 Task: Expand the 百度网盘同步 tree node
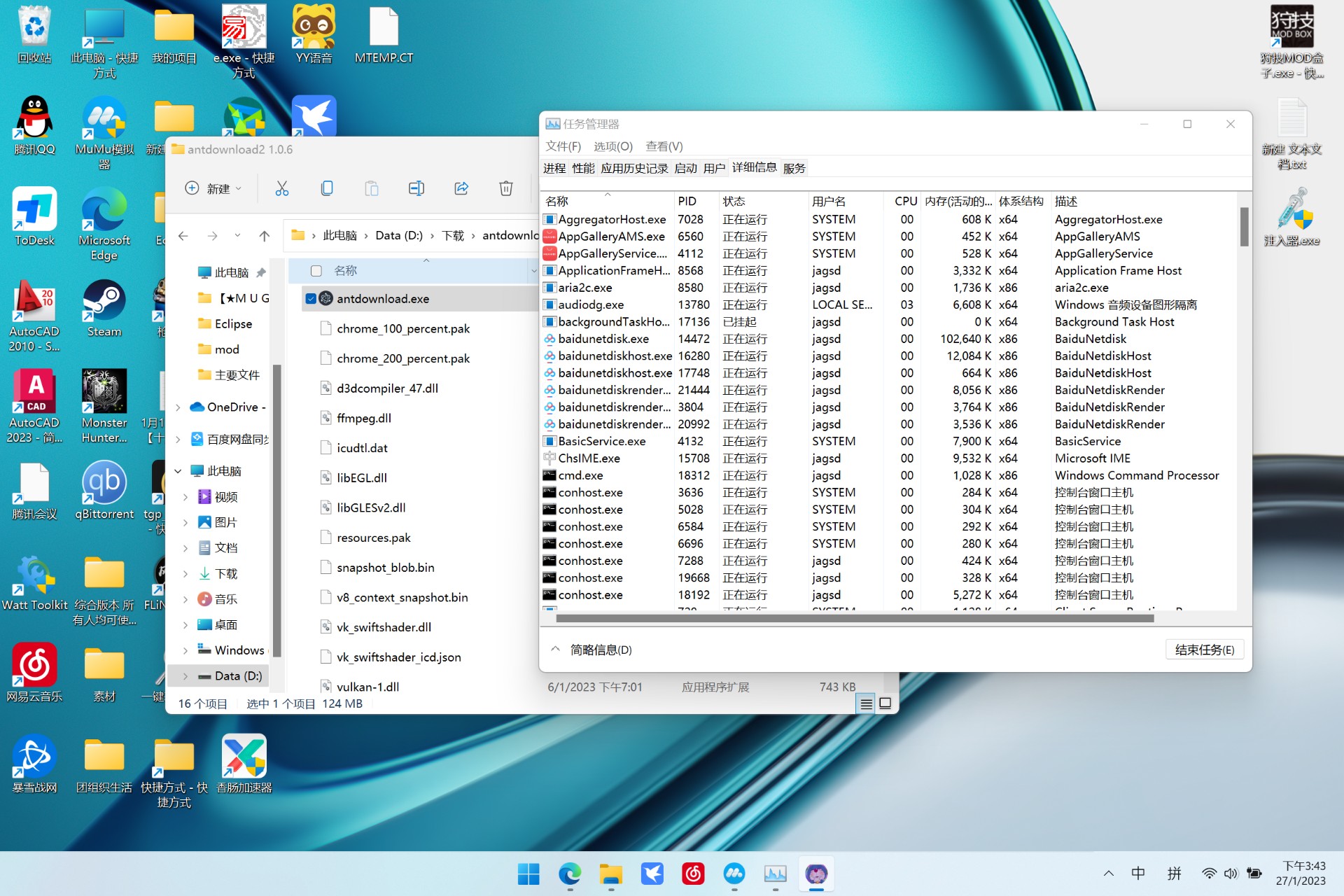click(x=178, y=440)
